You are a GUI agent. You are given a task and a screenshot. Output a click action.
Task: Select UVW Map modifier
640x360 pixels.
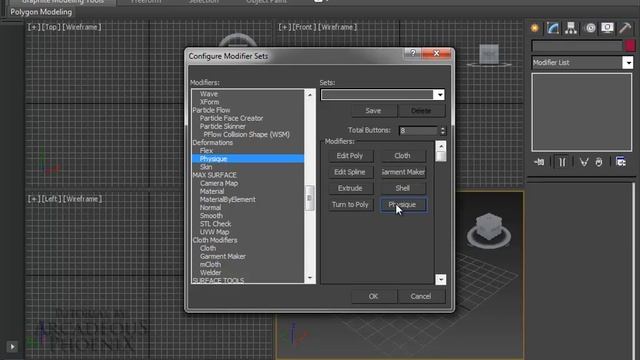(215, 232)
